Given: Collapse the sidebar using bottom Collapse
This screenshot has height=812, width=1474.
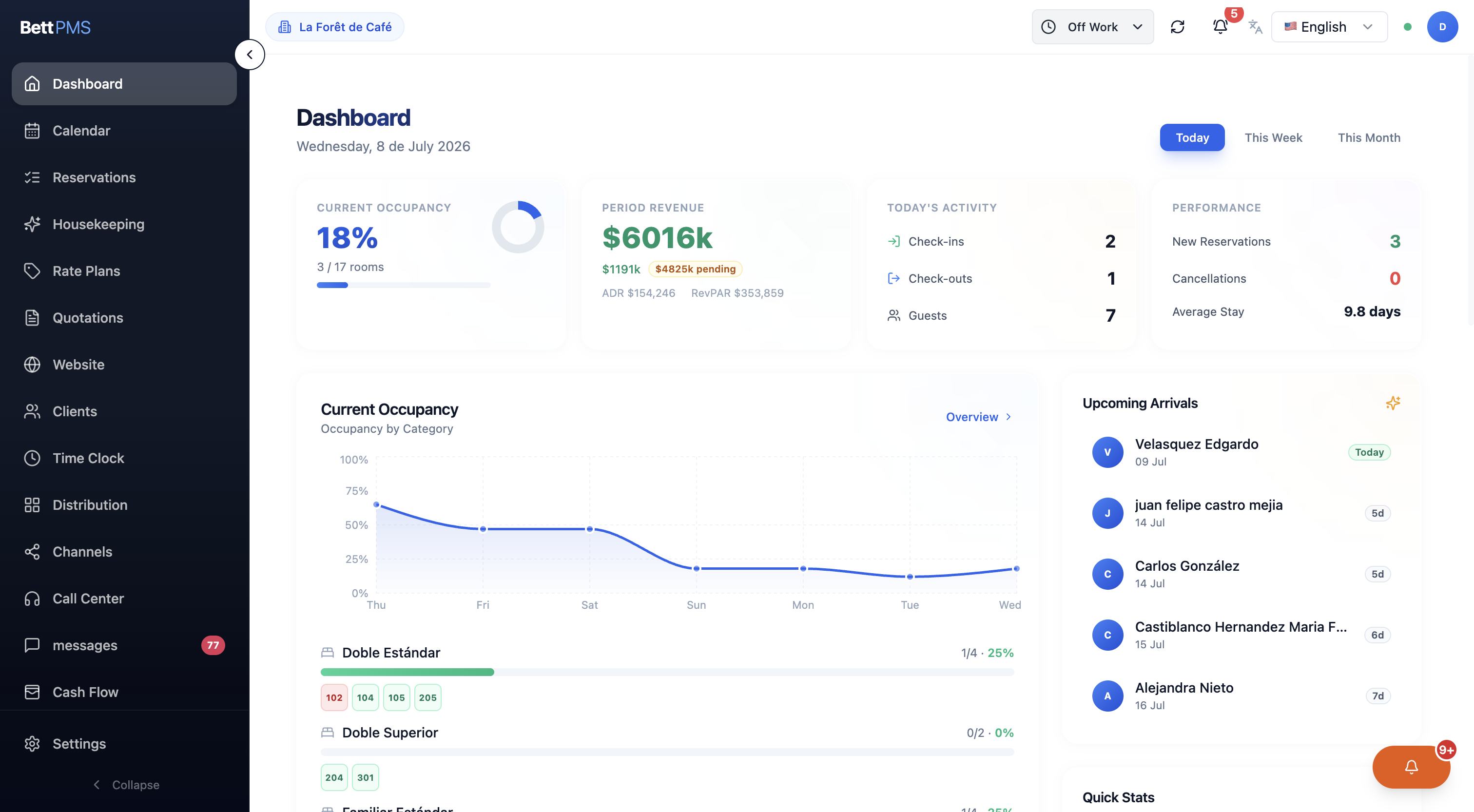Looking at the screenshot, I should tap(125, 785).
